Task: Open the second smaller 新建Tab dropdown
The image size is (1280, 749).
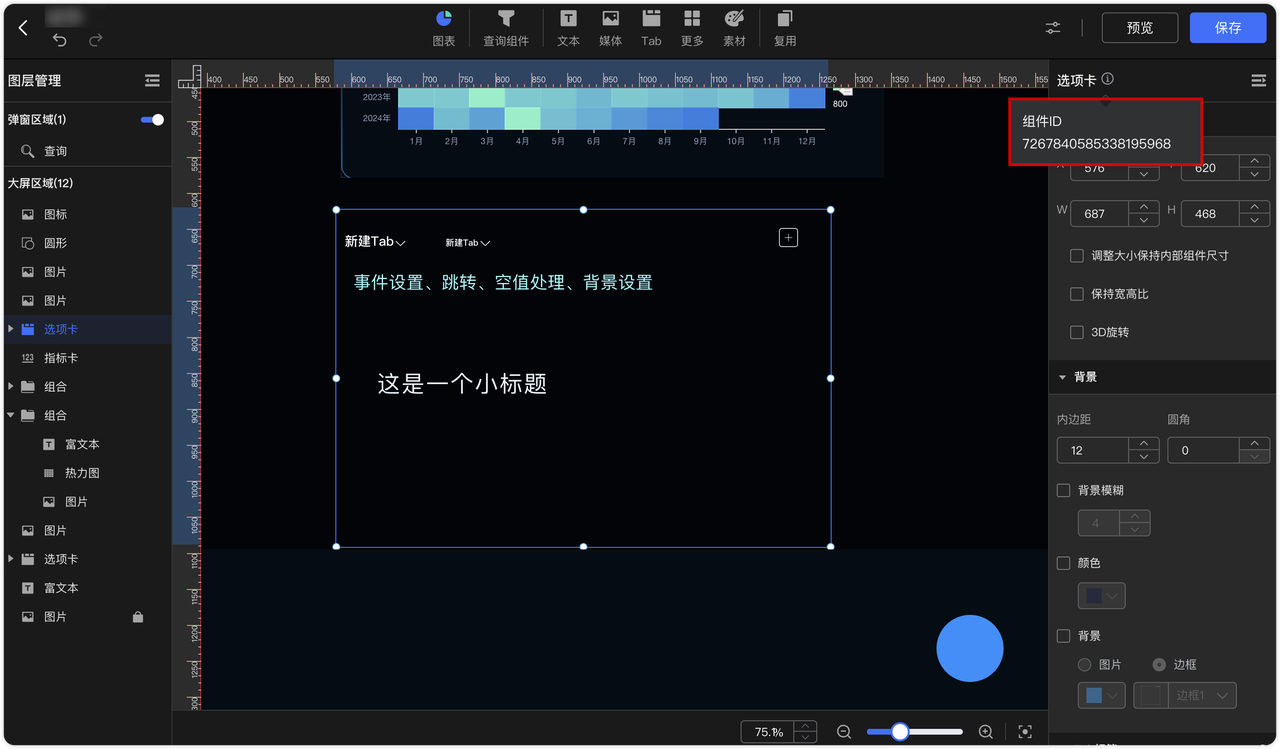Action: pyautogui.click(x=486, y=243)
